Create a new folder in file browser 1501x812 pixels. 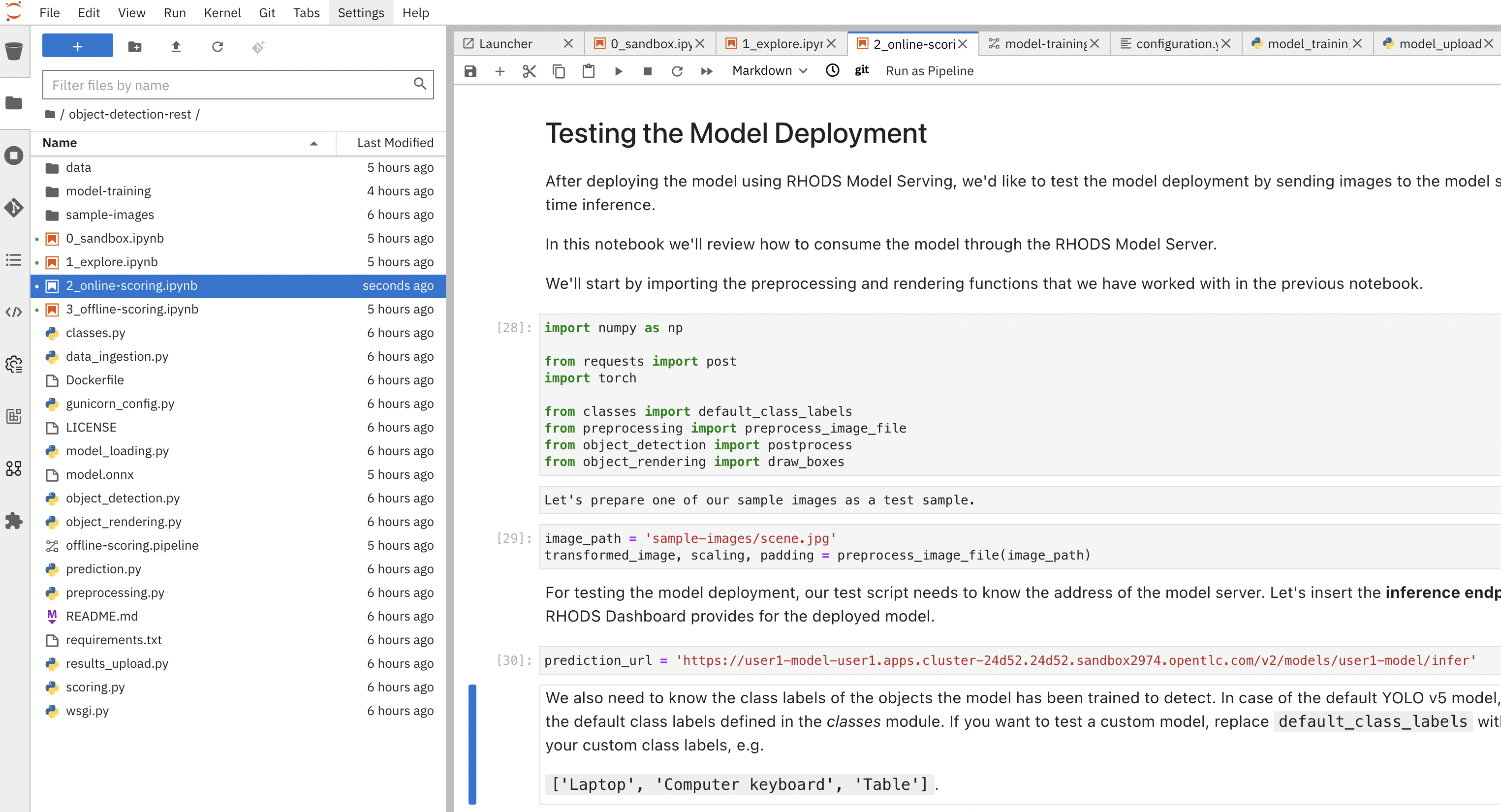pyautogui.click(x=135, y=46)
